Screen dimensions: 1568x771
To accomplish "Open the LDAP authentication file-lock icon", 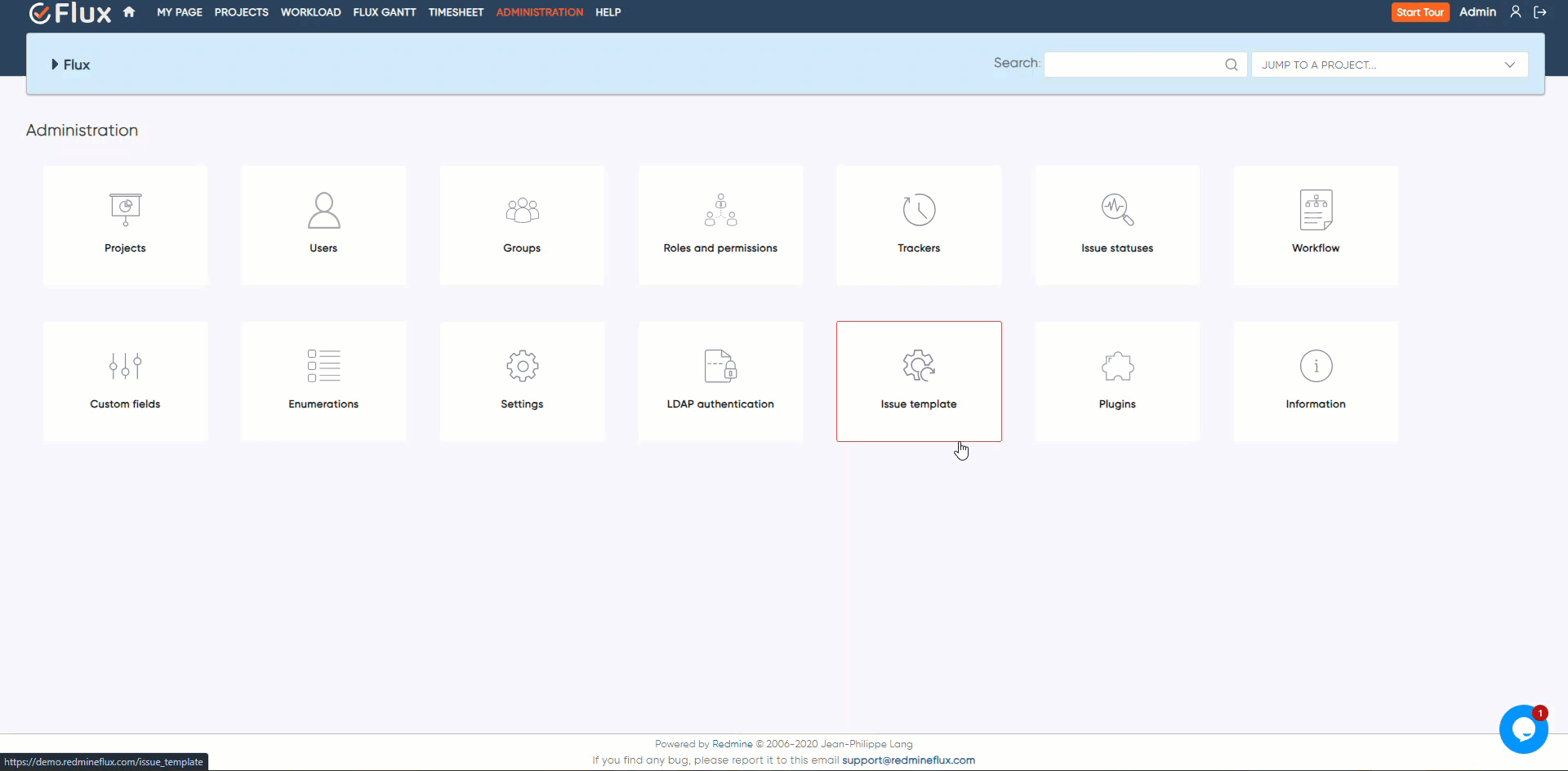I will tap(720, 366).
